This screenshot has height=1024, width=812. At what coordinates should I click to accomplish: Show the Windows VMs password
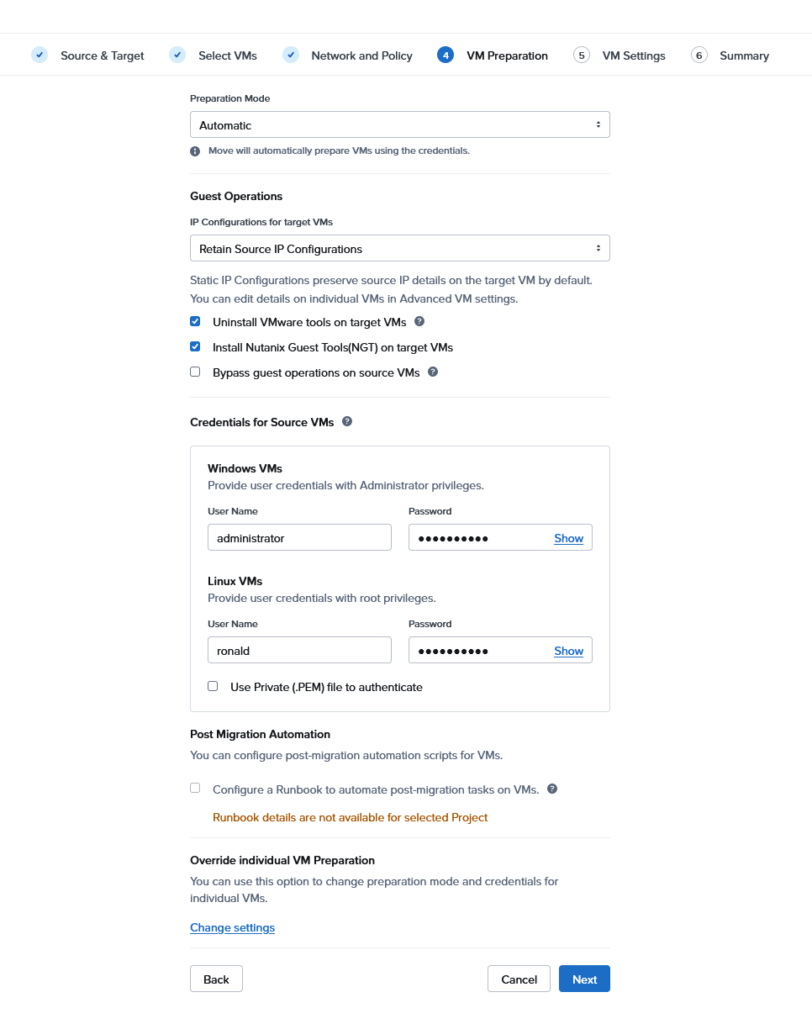coord(568,538)
